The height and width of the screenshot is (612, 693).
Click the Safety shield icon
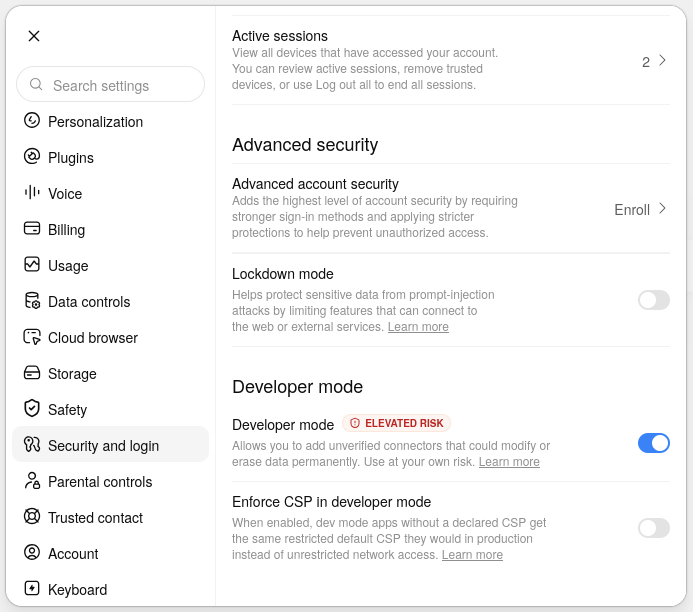point(32,409)
